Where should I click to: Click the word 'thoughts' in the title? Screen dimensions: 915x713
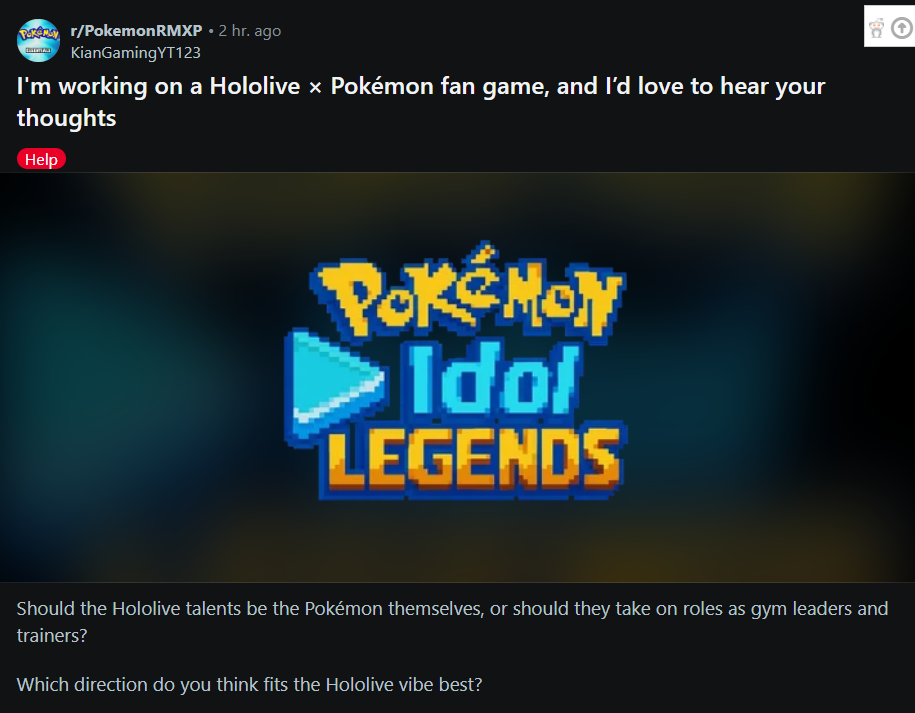click(67, 118)
